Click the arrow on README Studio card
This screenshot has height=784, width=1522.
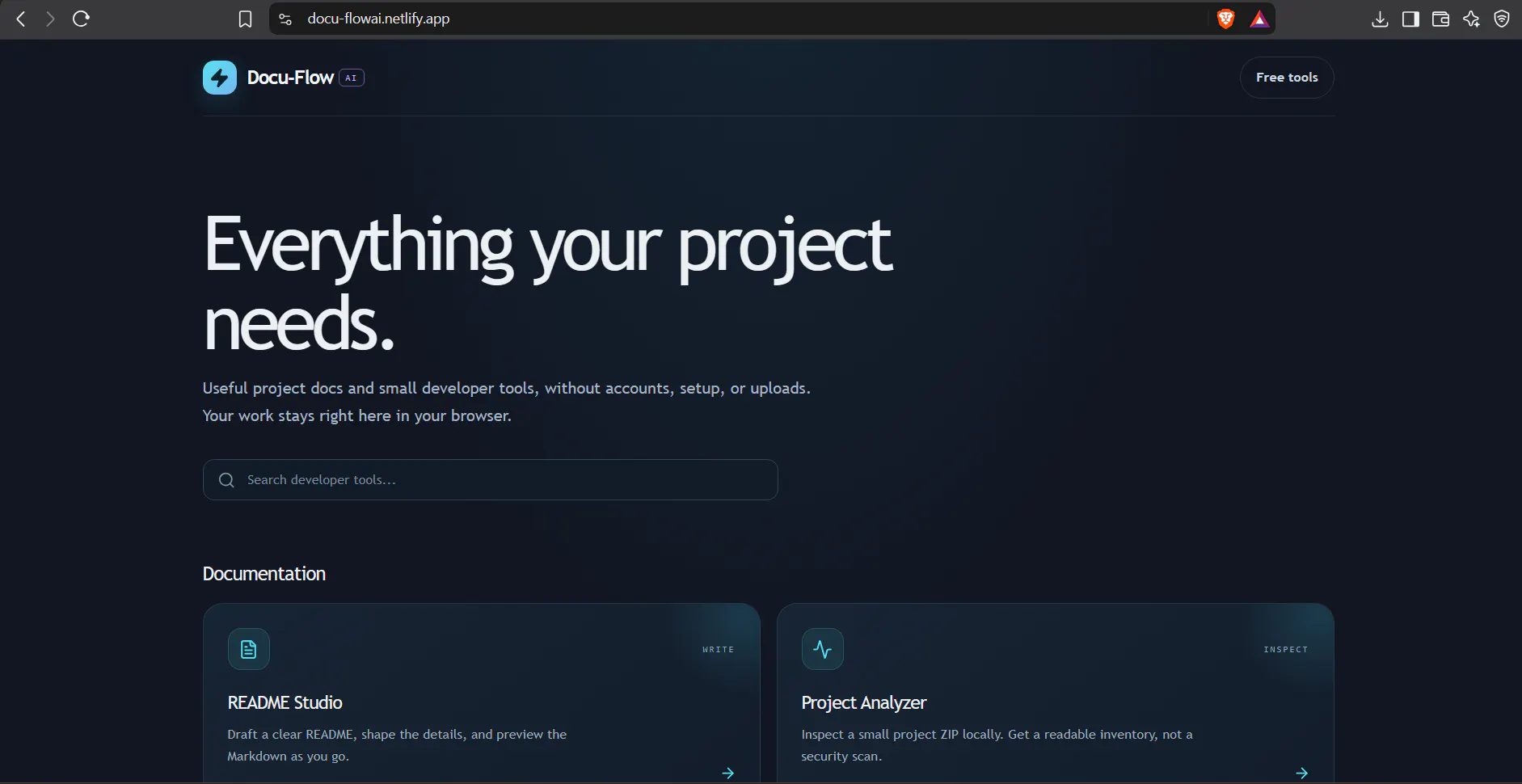(728, 773)
